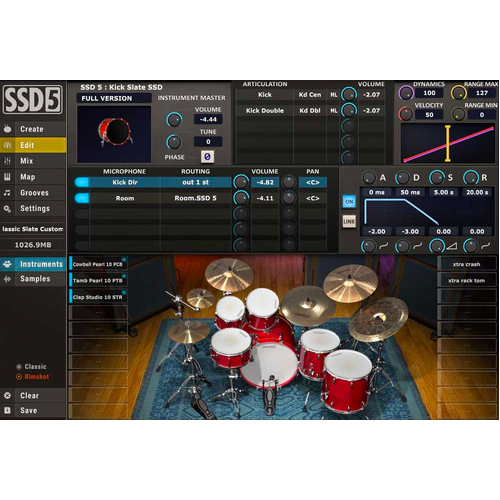500x500 pixels.
Task: Click the tune value field showing 0
Action: (208, 142)
